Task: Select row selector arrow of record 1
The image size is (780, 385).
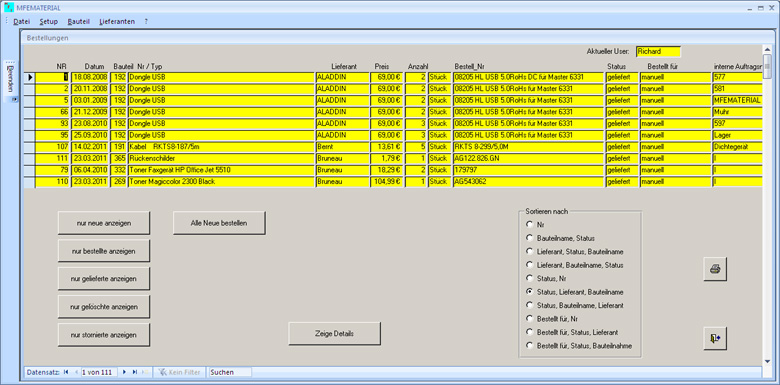Action: 30,77
